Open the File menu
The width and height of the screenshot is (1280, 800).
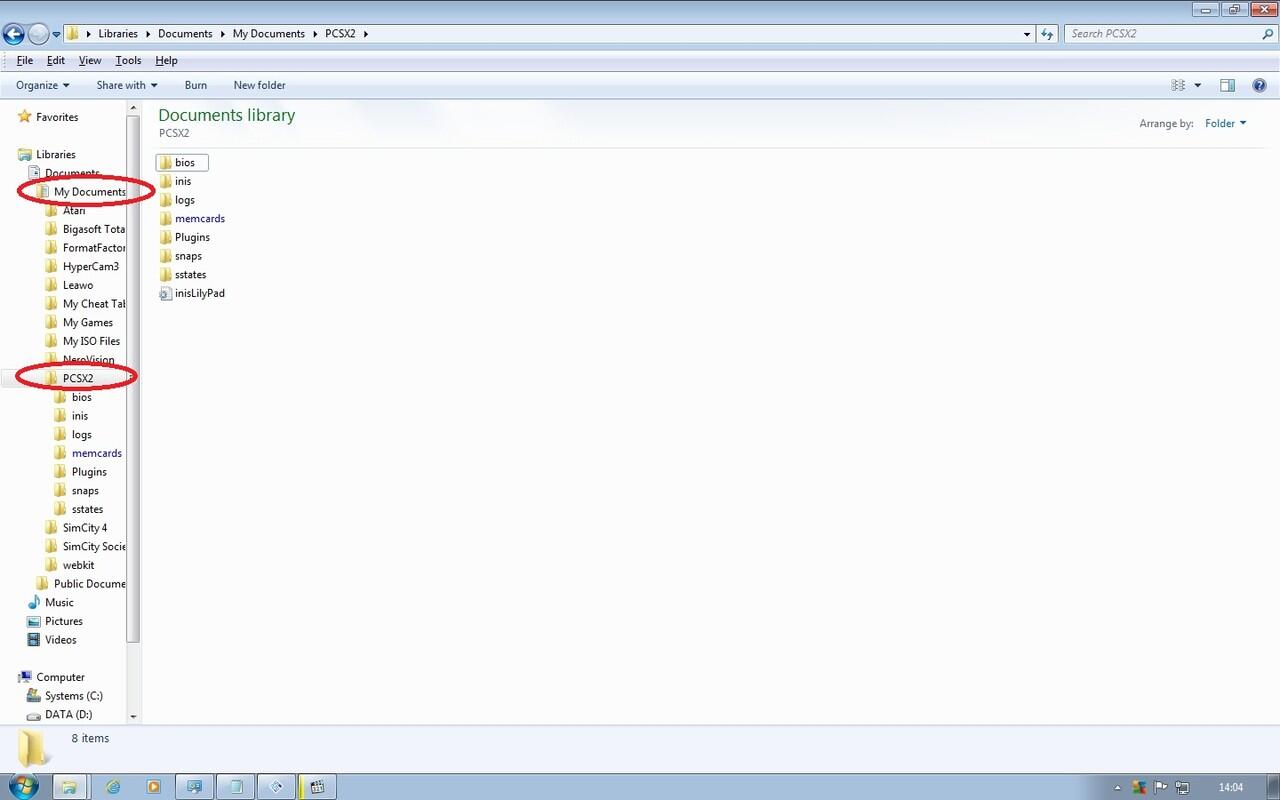(25, 61)
